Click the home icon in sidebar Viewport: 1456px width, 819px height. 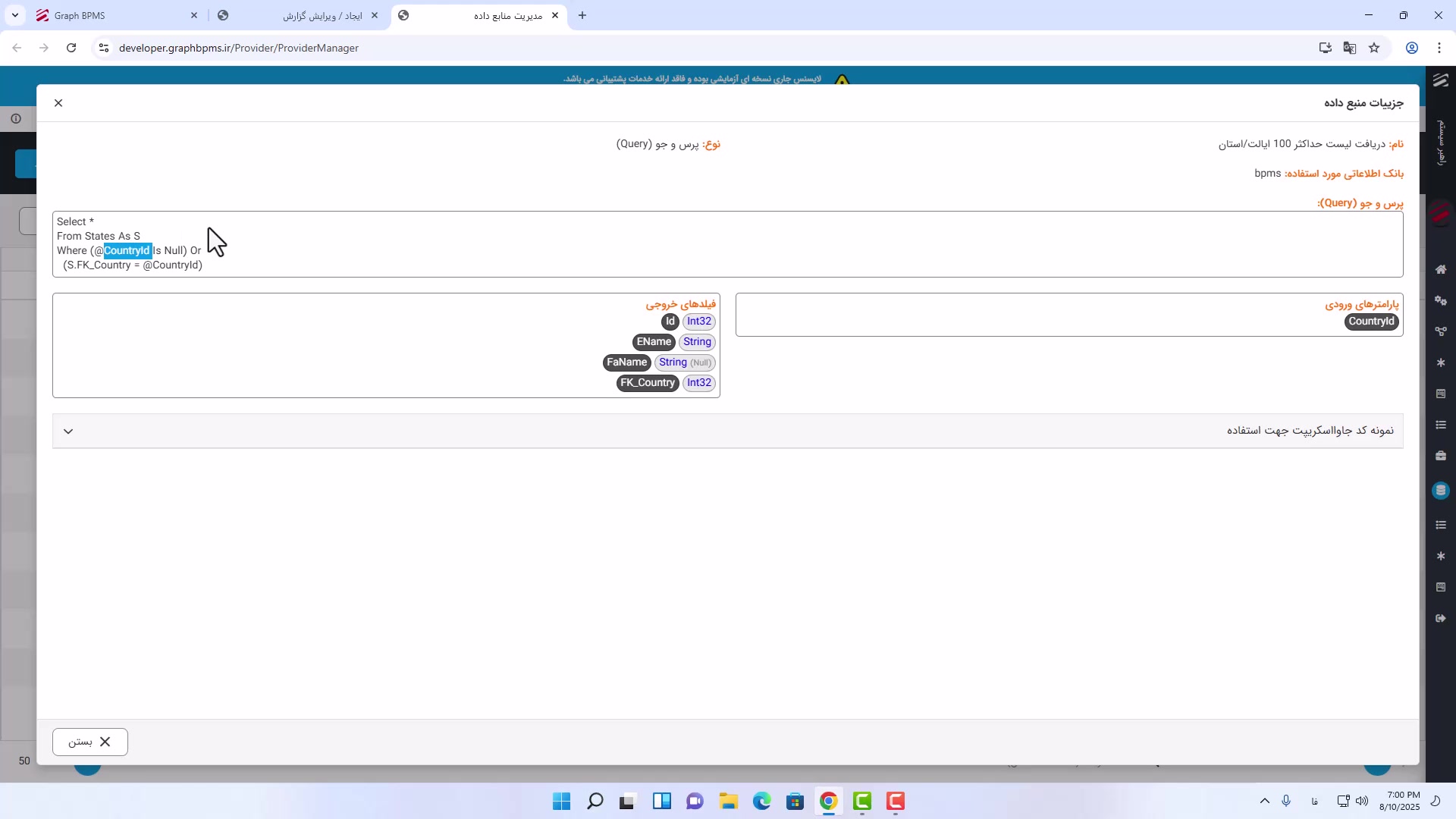click(x=1441, y=270)
